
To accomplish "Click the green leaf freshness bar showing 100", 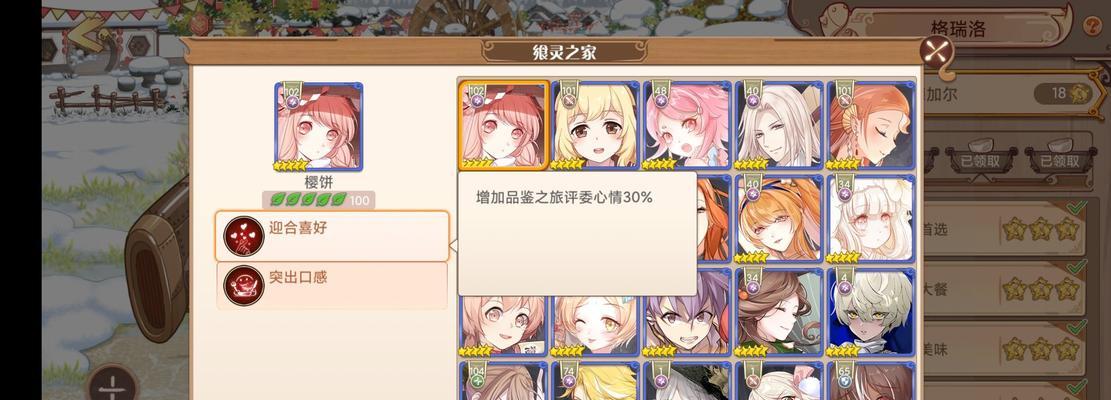I will (x=318, y=200).
